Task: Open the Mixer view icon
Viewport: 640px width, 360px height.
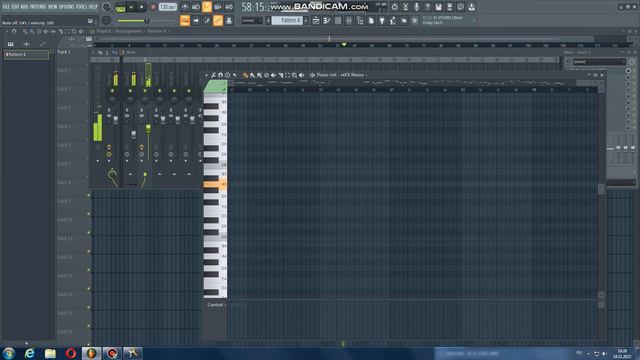Action: tap(349, 20)
